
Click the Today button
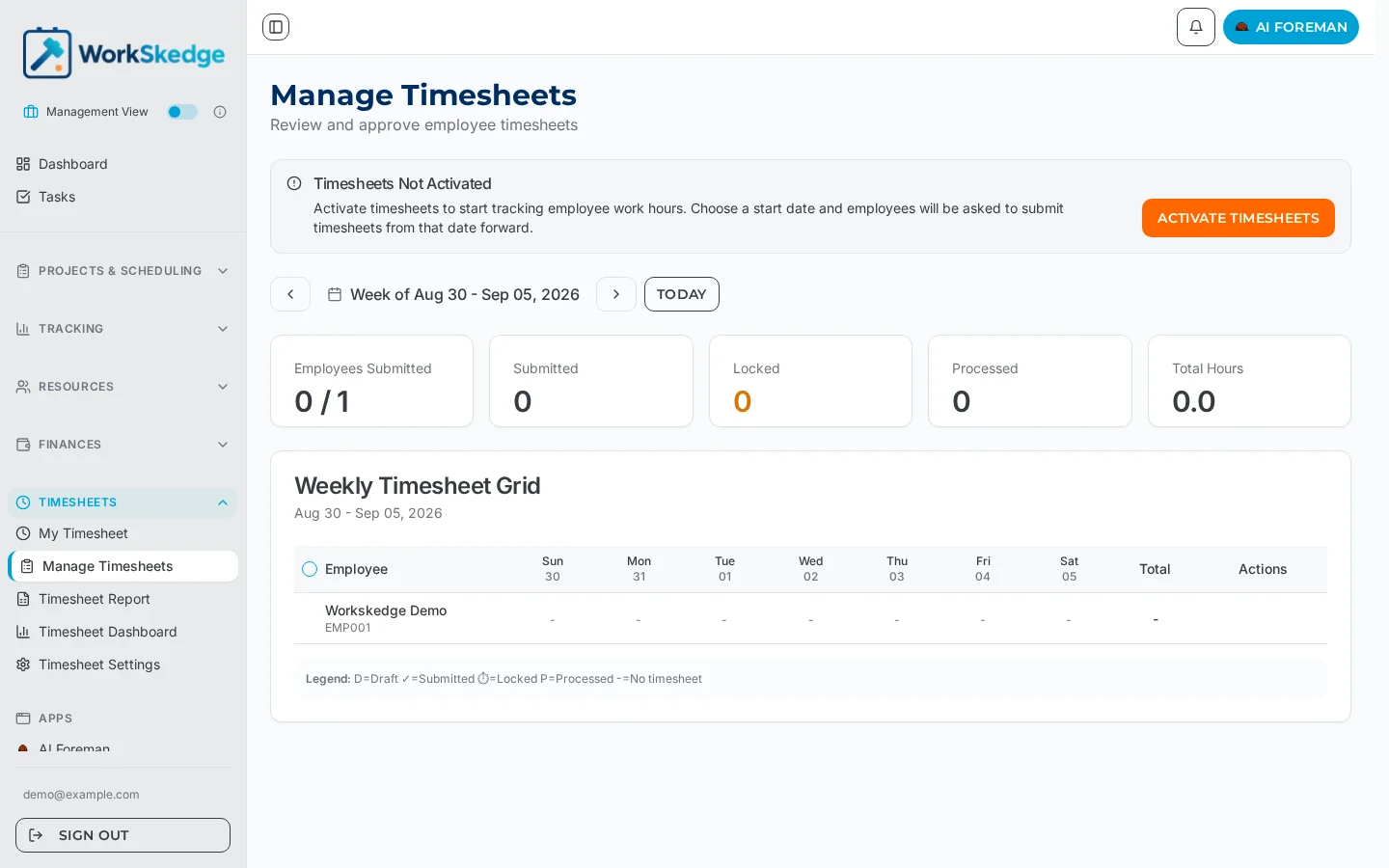click(682, 294)
